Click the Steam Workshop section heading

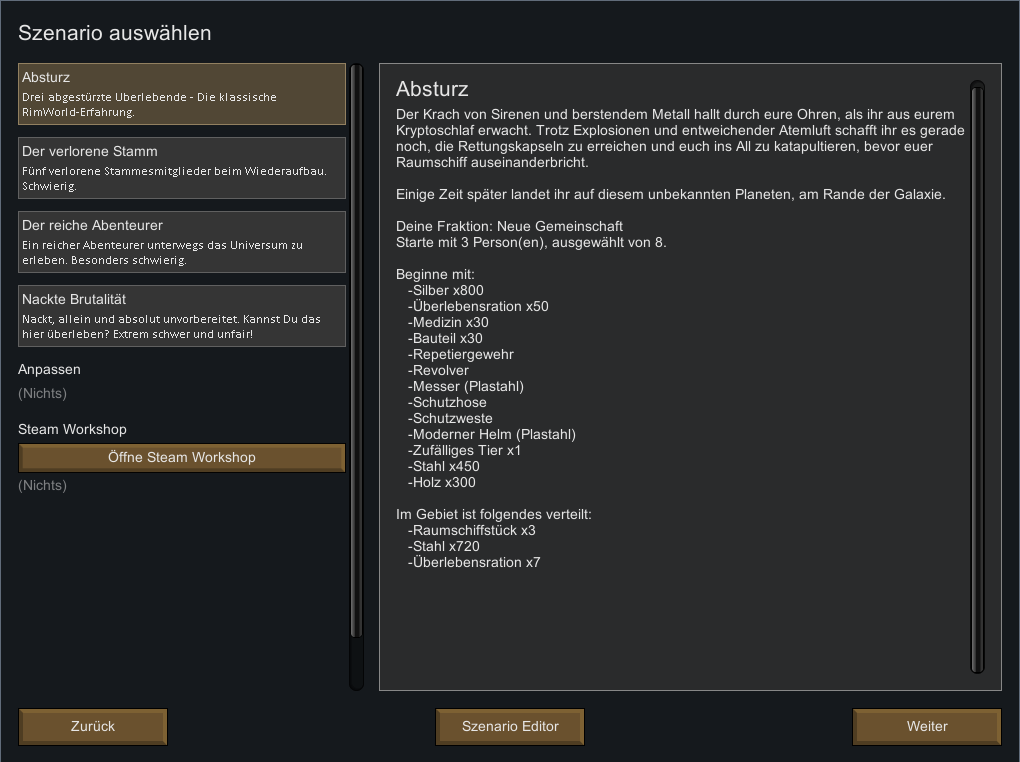tap(72, 429)
